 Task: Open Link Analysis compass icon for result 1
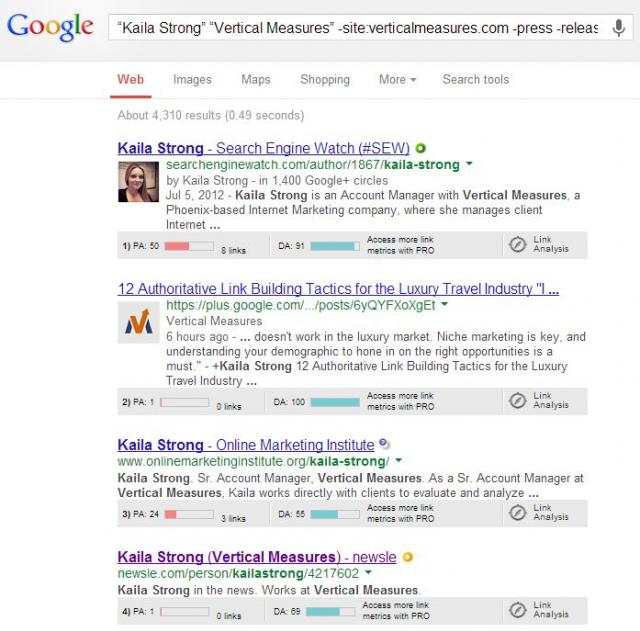(518, 244)
